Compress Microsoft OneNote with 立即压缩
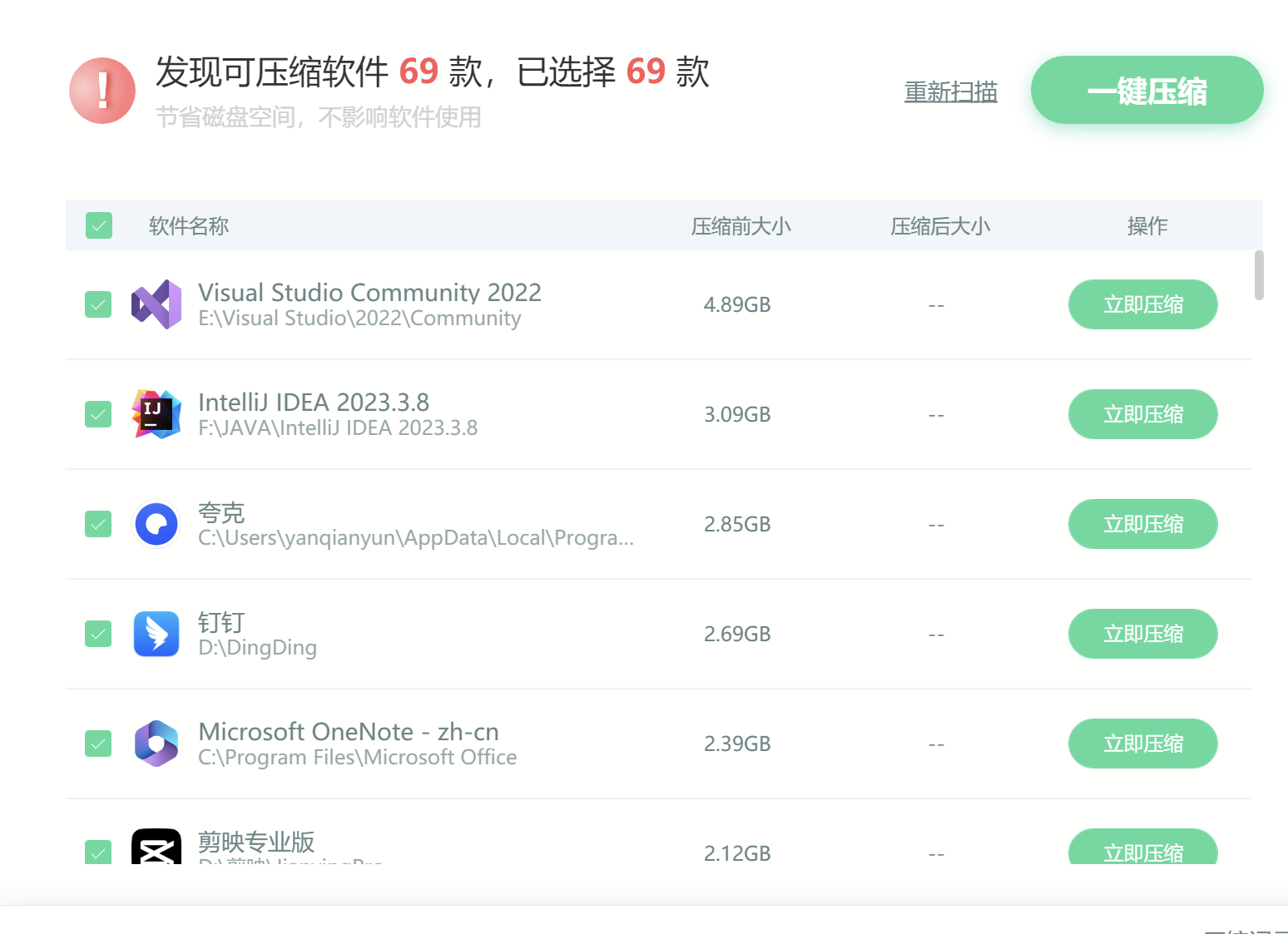 tap(1142, 744)
